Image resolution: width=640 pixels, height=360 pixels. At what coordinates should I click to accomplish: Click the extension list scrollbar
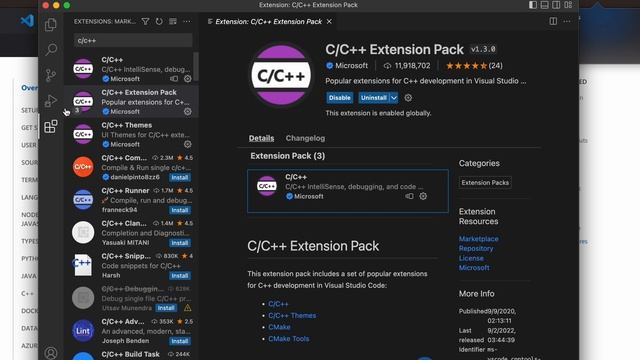196,67
